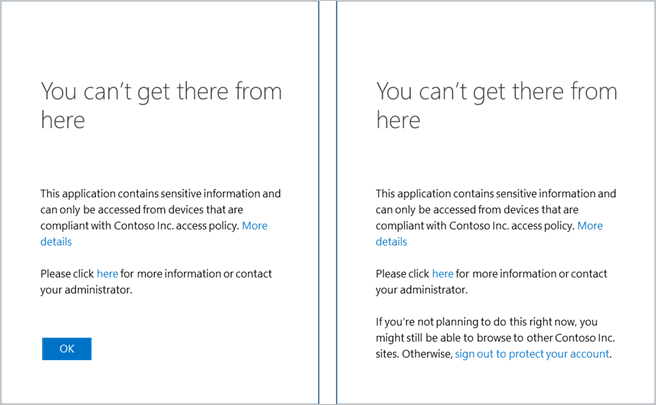Click 'sign out to protect your account' link
Viewport: 656px width, 405px height.
click(x=532, y=354)
